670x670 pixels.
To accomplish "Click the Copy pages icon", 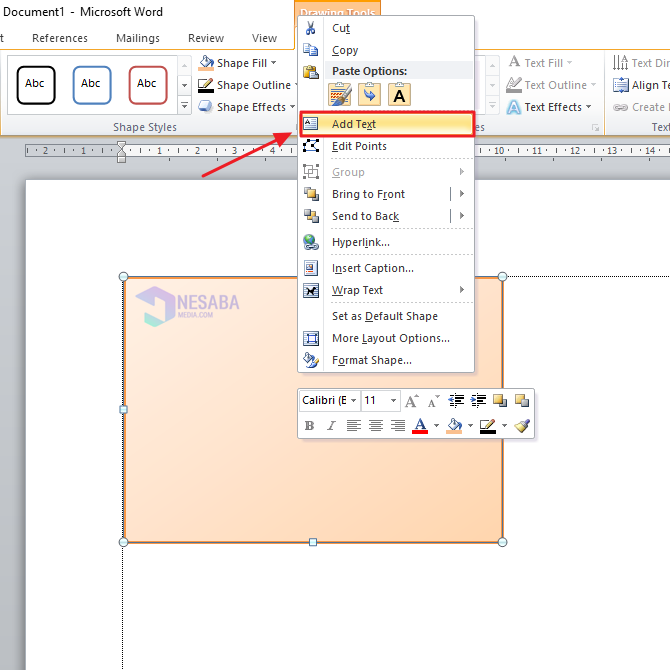I will click(x=311, y=50).
